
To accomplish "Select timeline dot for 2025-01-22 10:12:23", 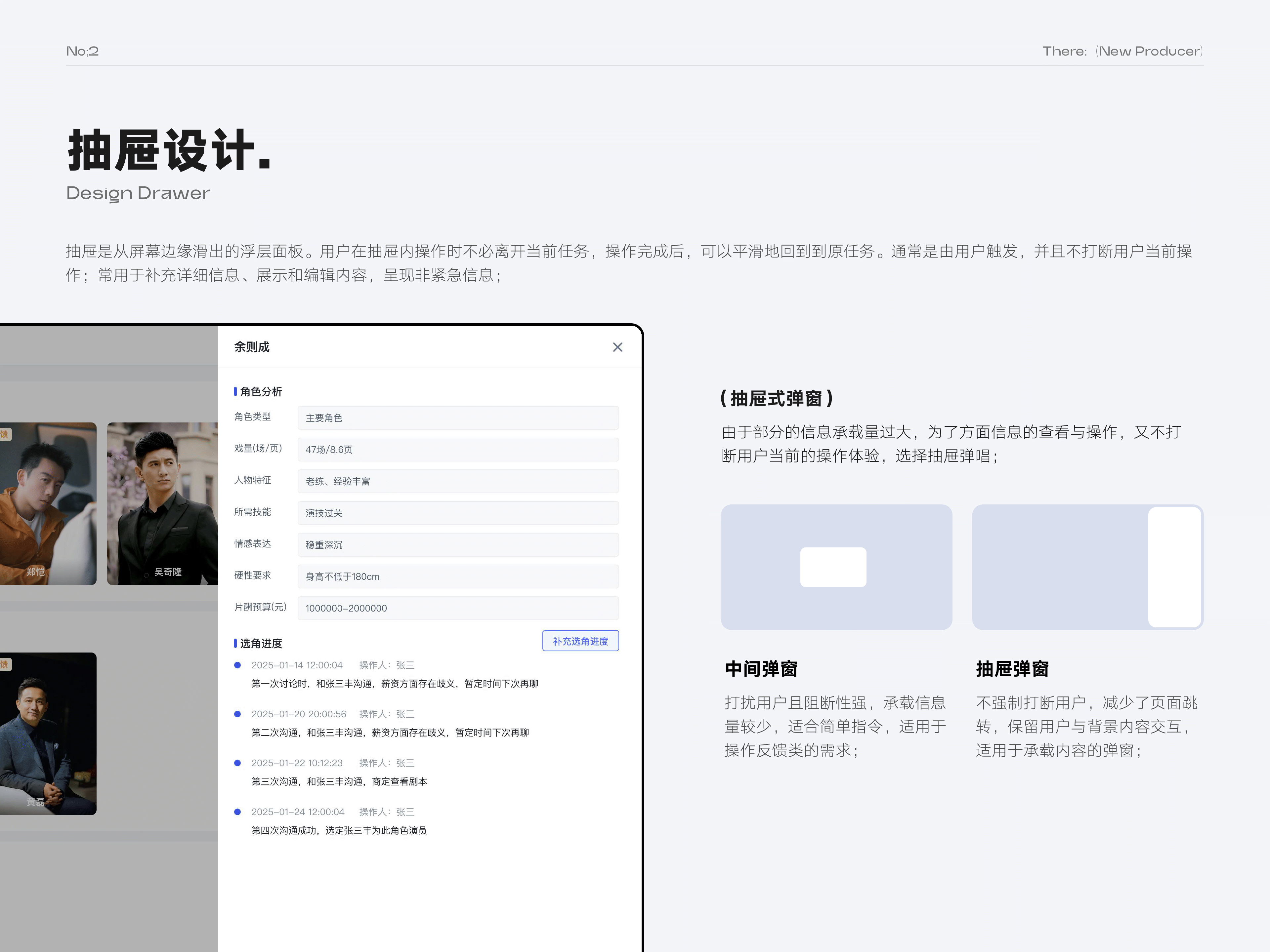I will tap(237, 763).
